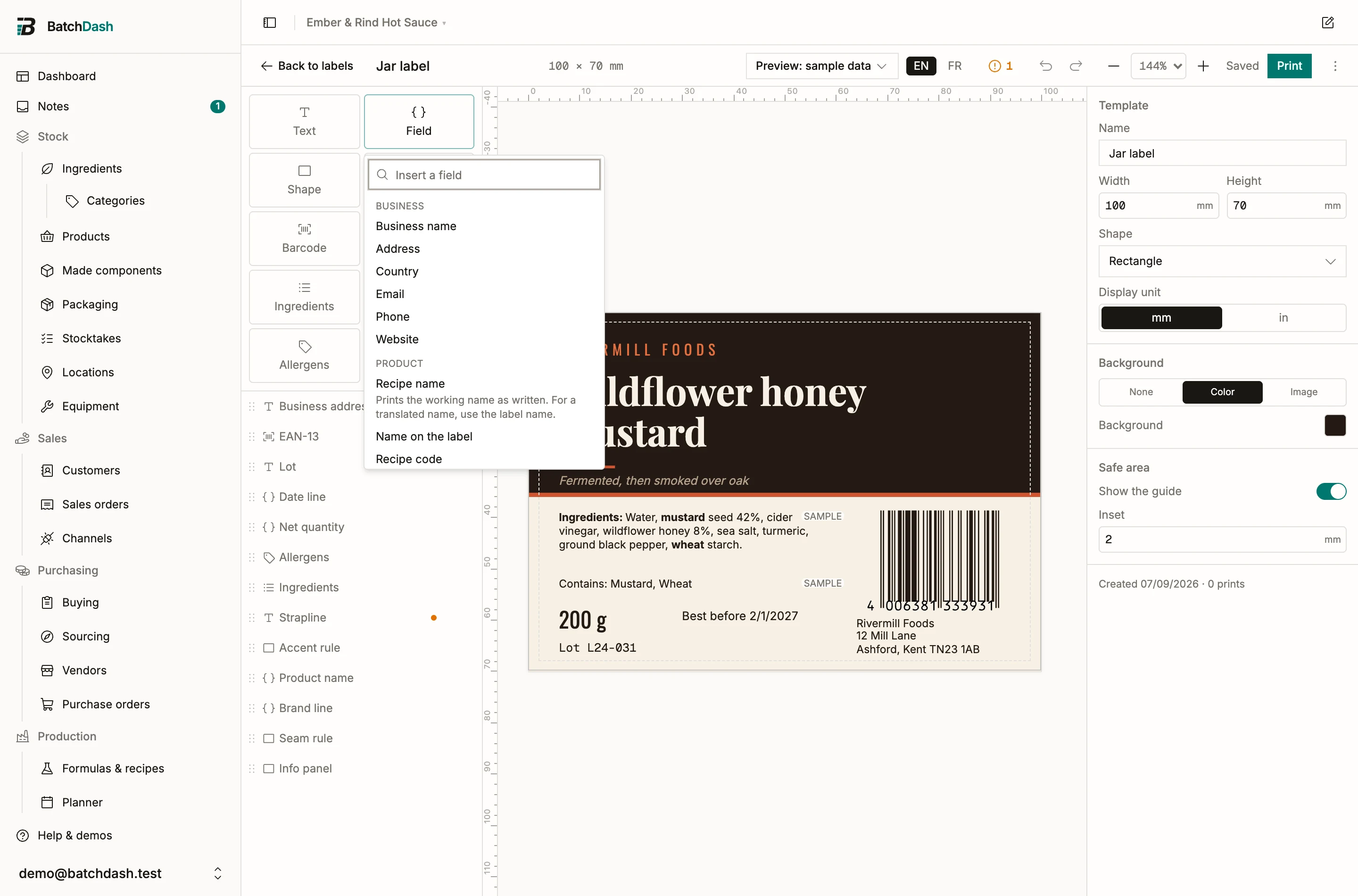Image resolution: width=1358 pixels, height=896 pixels.
Task: Choose Recipe name field
Action: (x=484, y=398)
